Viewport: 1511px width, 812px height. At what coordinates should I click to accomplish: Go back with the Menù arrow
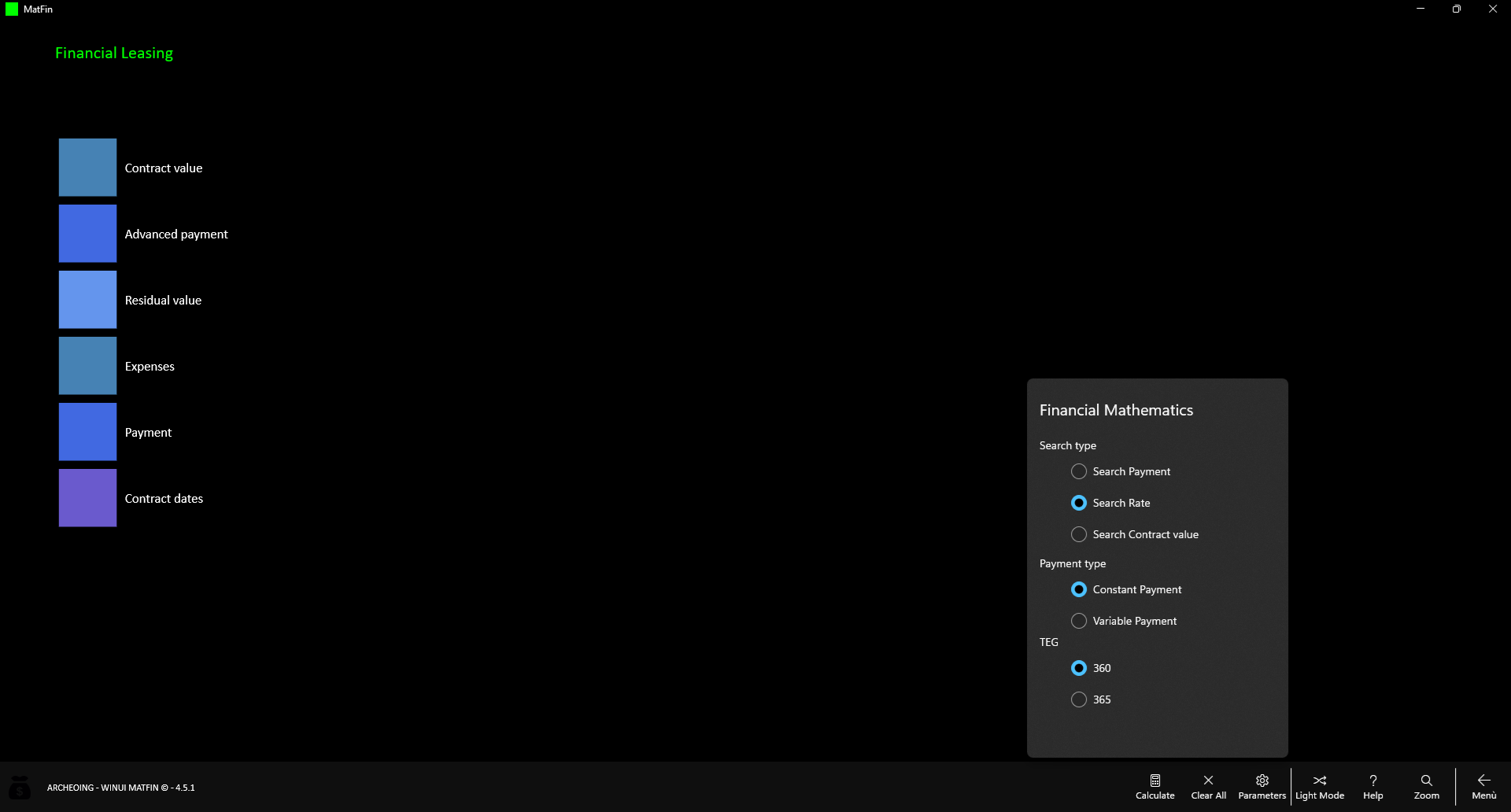[1484, 787]
